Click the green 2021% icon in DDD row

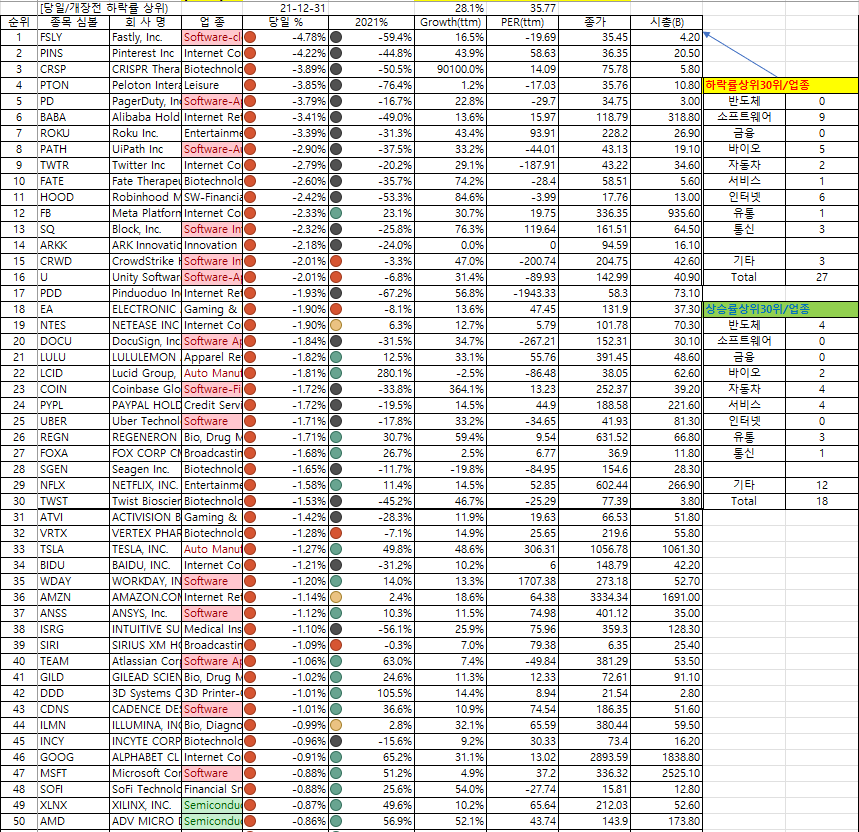[x=336, y=693]
